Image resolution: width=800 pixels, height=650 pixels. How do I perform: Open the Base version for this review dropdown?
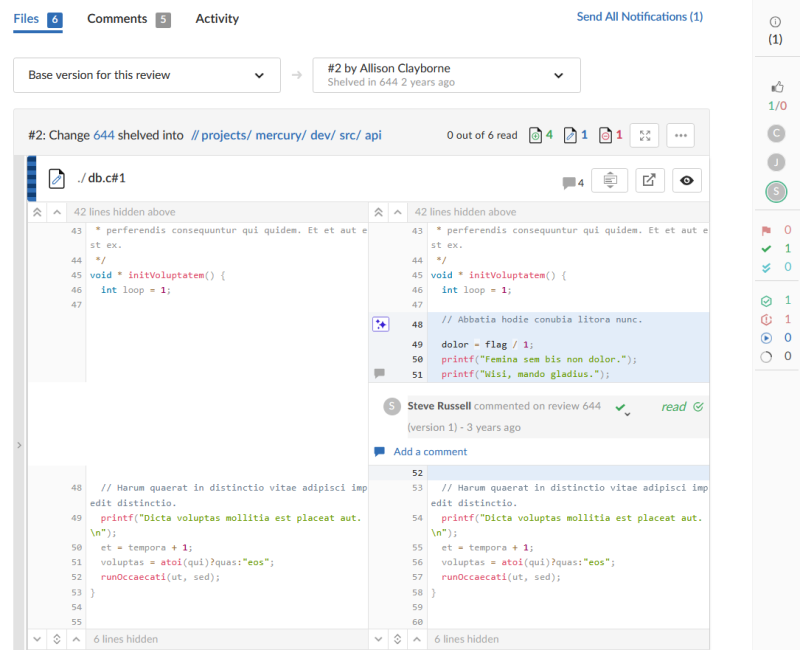coord(146,75)
